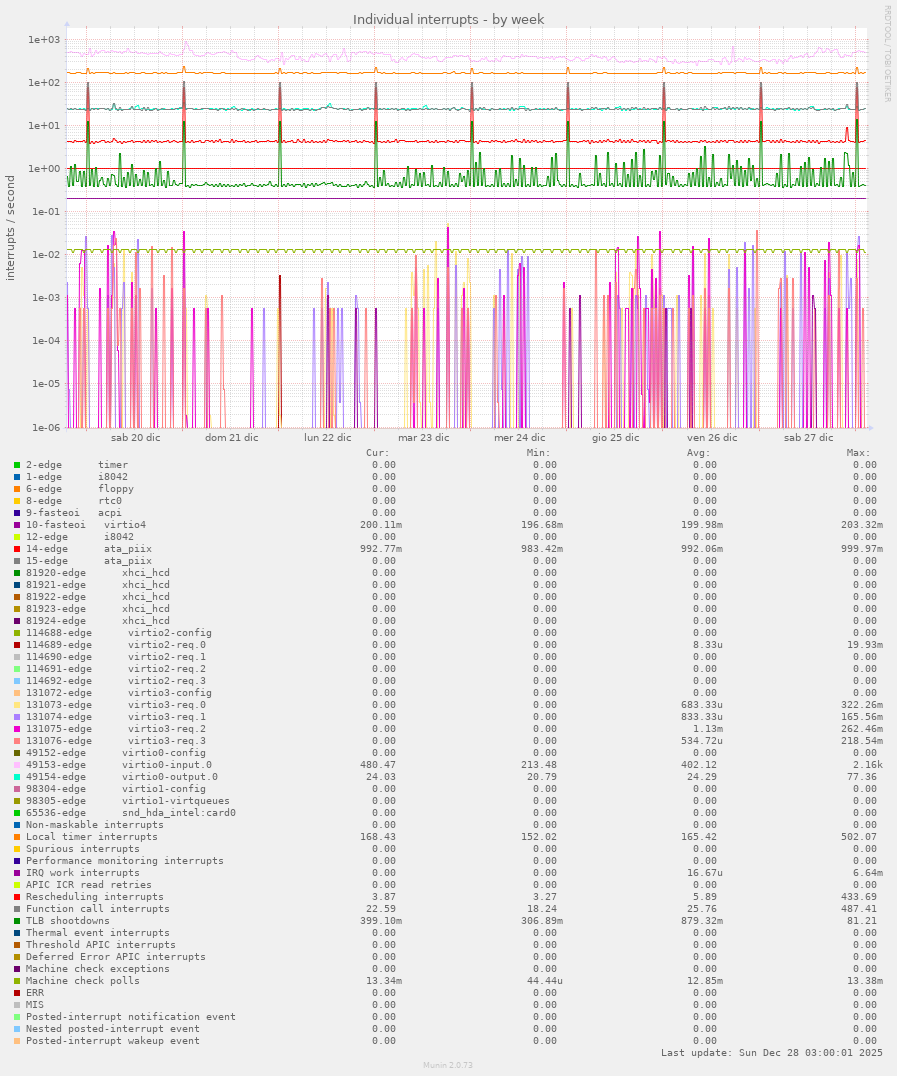897x1076 pixels.
Task: Click the 'mar 23 dic' date label
Action: 423,438
